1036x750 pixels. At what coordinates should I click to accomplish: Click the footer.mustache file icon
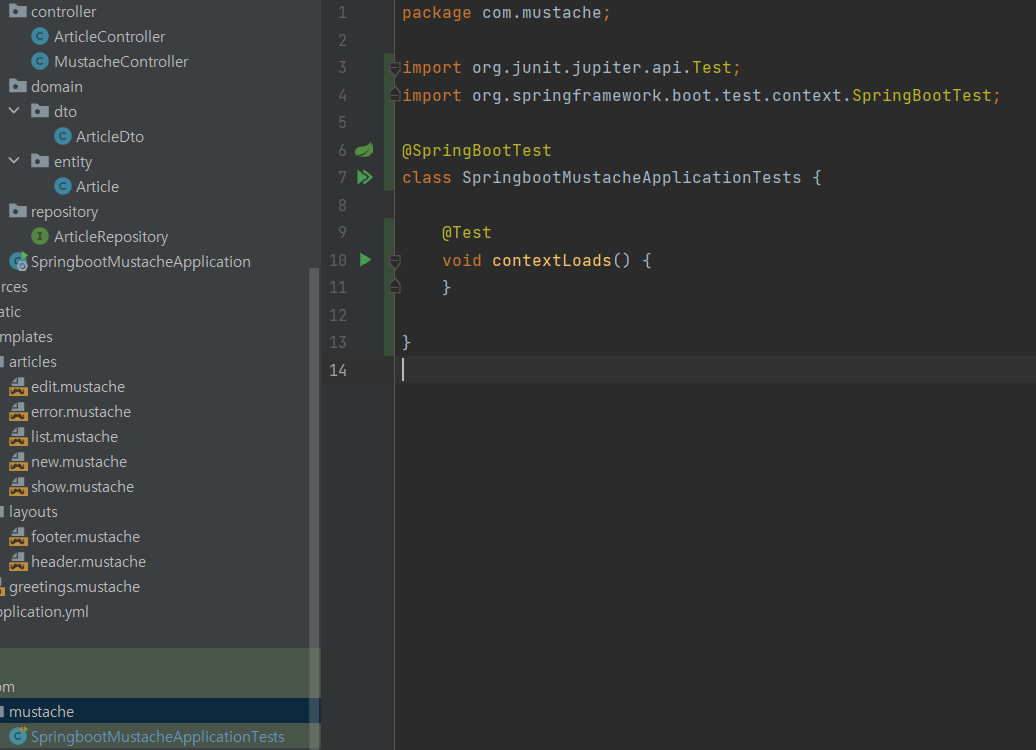pos(18,537)
